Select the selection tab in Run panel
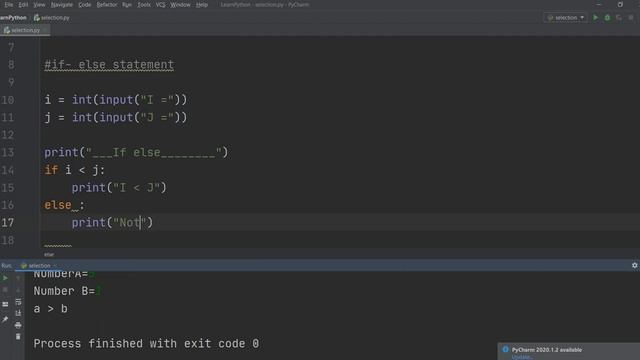This screenshot has width=640, height=360. click(38, 266)
